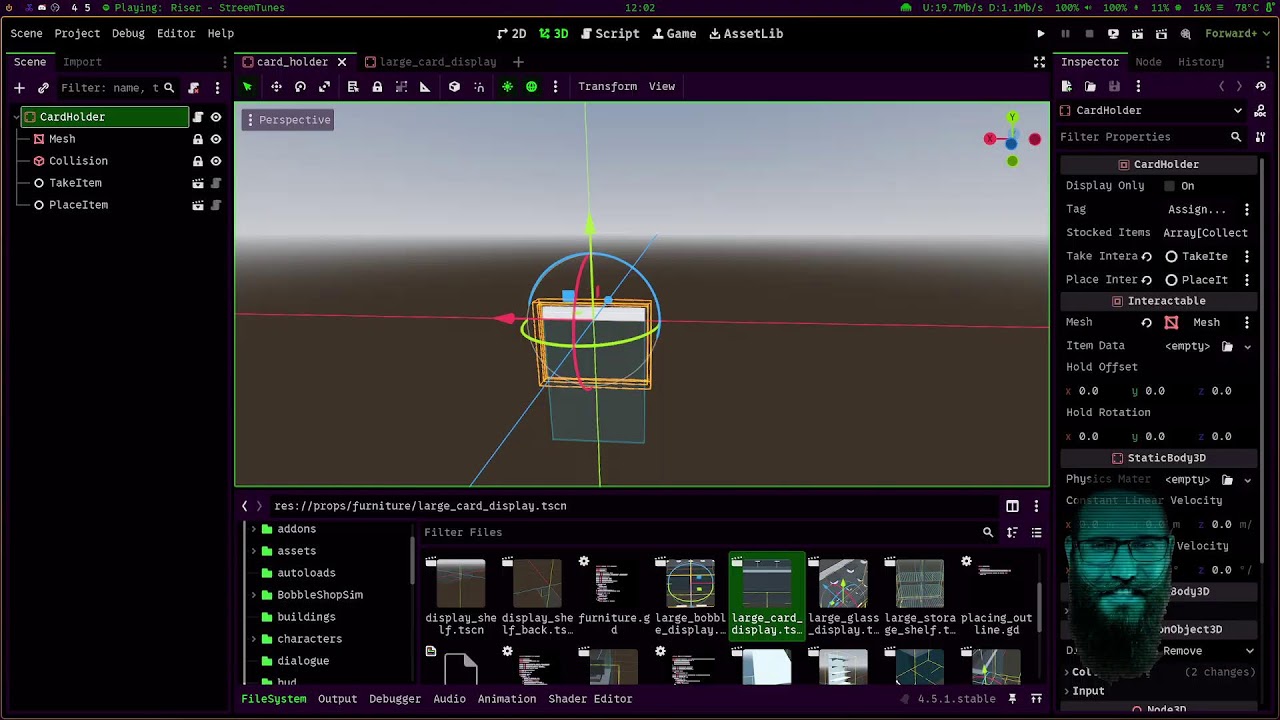Open the Forward+ renderer dropdown
Image resolution: width=1280 pixels, height=720 pixels.
(x=1237, y=34)
